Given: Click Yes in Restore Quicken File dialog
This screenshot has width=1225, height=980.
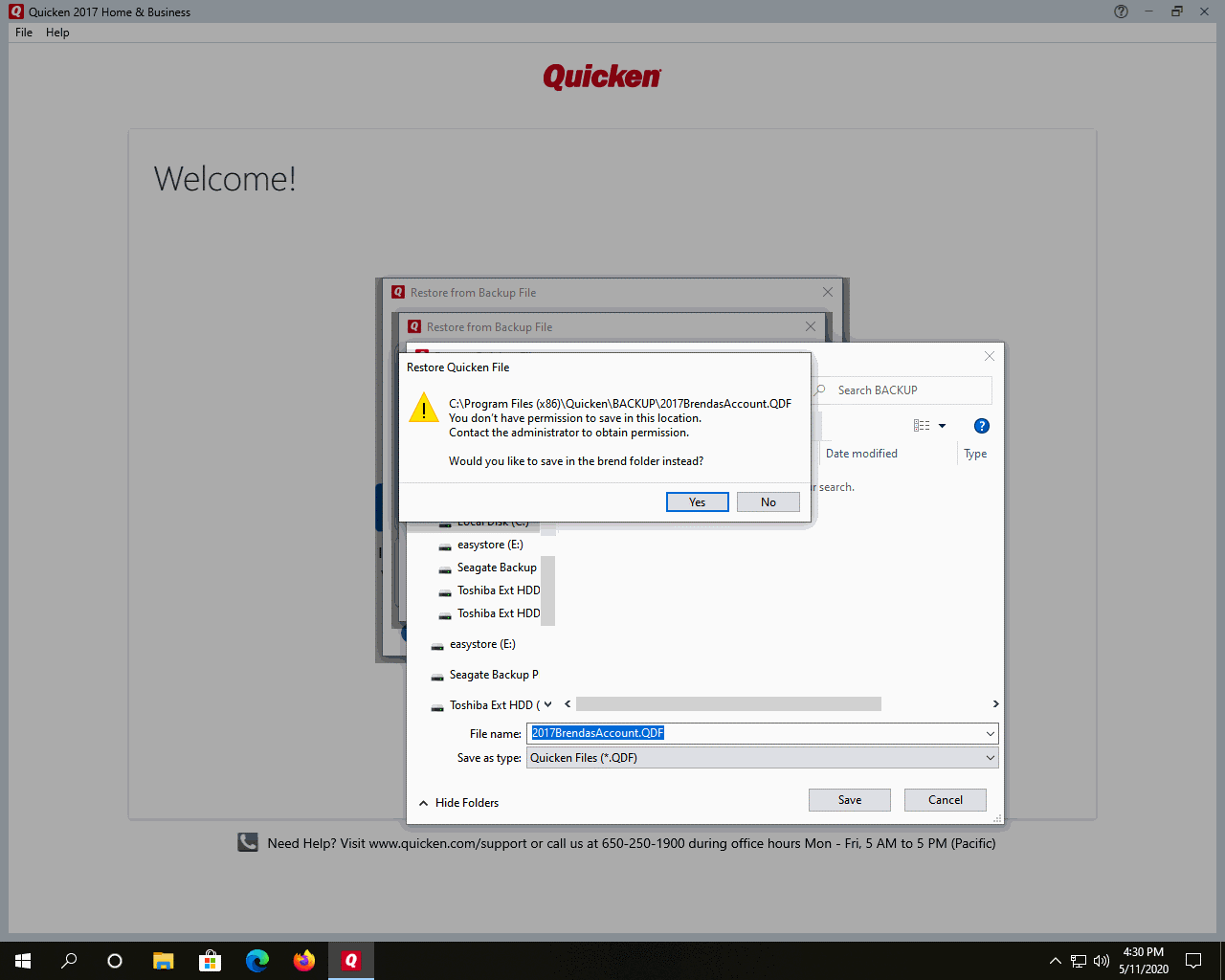Looking at the screenshot, I should [x=697, y=502].
